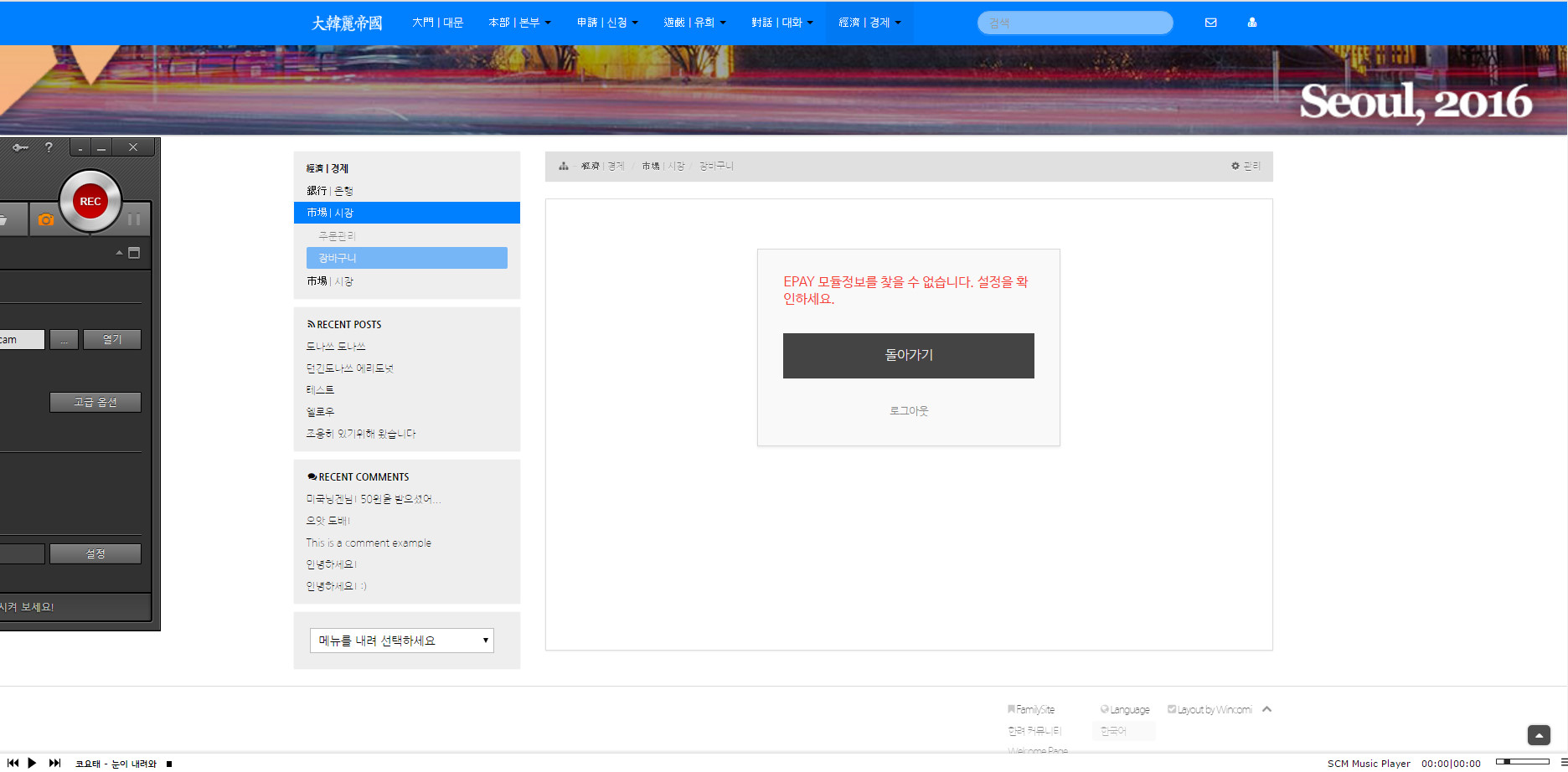Adjust the music player volume slider
The image size is (1568, 772).
1522,762
